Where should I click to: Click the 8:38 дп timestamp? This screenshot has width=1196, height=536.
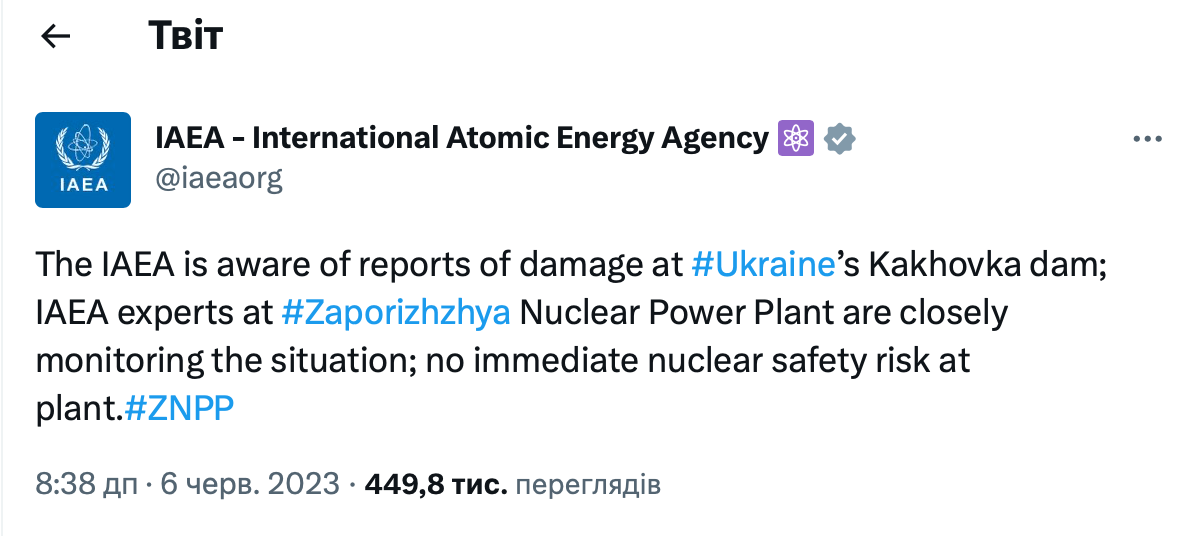86,486
